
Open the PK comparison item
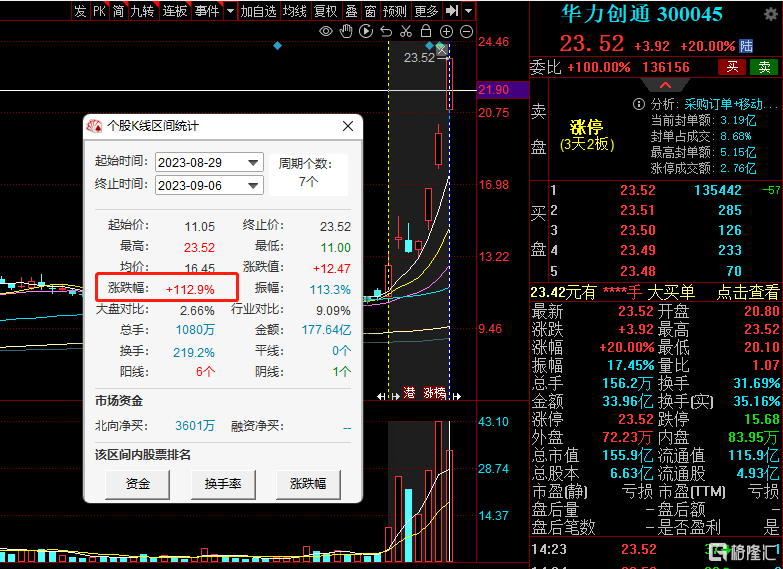click(x=99, y=10)
